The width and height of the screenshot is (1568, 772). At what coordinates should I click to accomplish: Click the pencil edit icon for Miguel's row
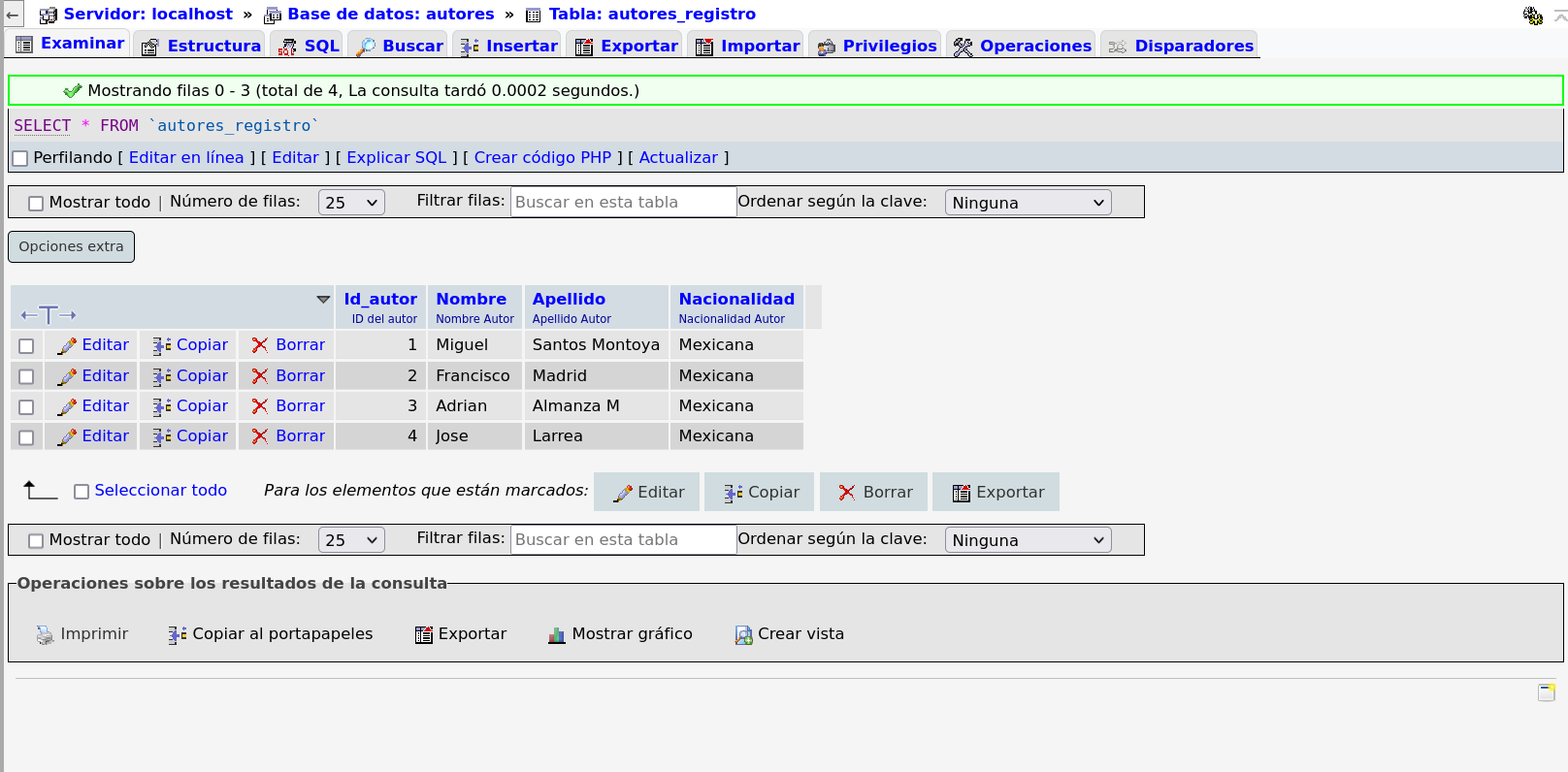(x=67, y=346)
